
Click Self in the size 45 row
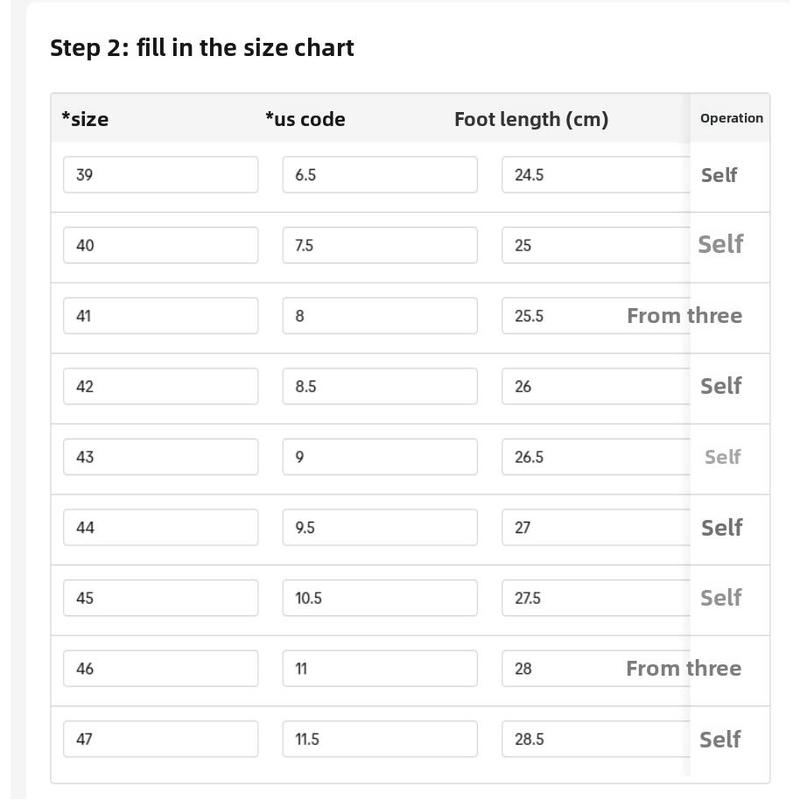tap(721, 598)
